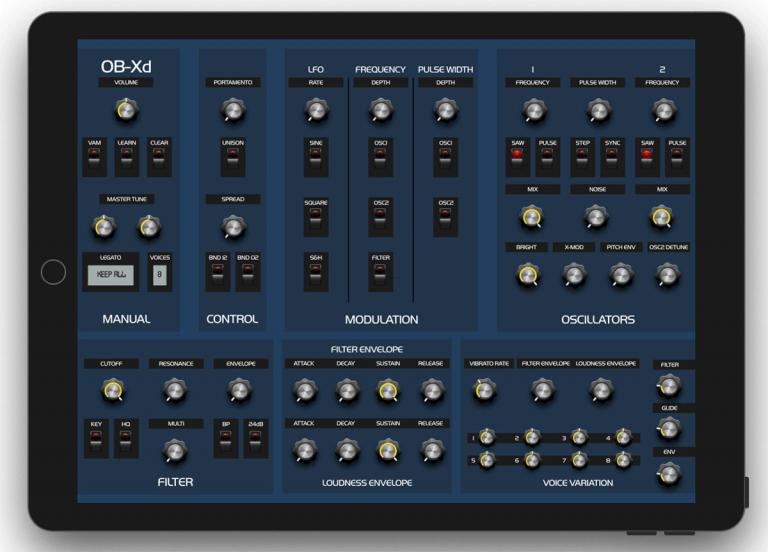The height and width of the screenshot is (552, 768).
Task: Click the Spread knob
Action: [x=233, y=227]
